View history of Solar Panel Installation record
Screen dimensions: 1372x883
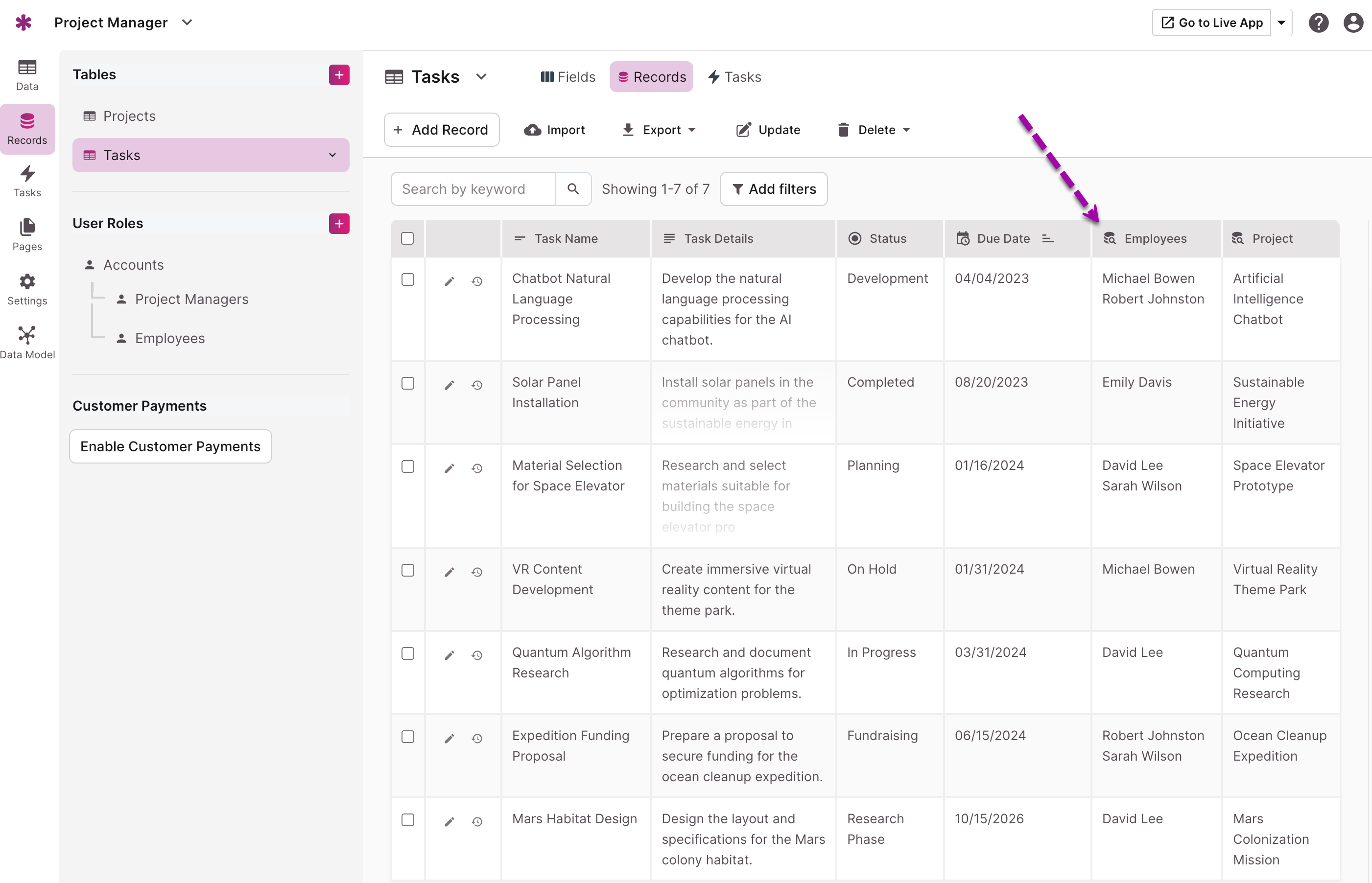476,385
